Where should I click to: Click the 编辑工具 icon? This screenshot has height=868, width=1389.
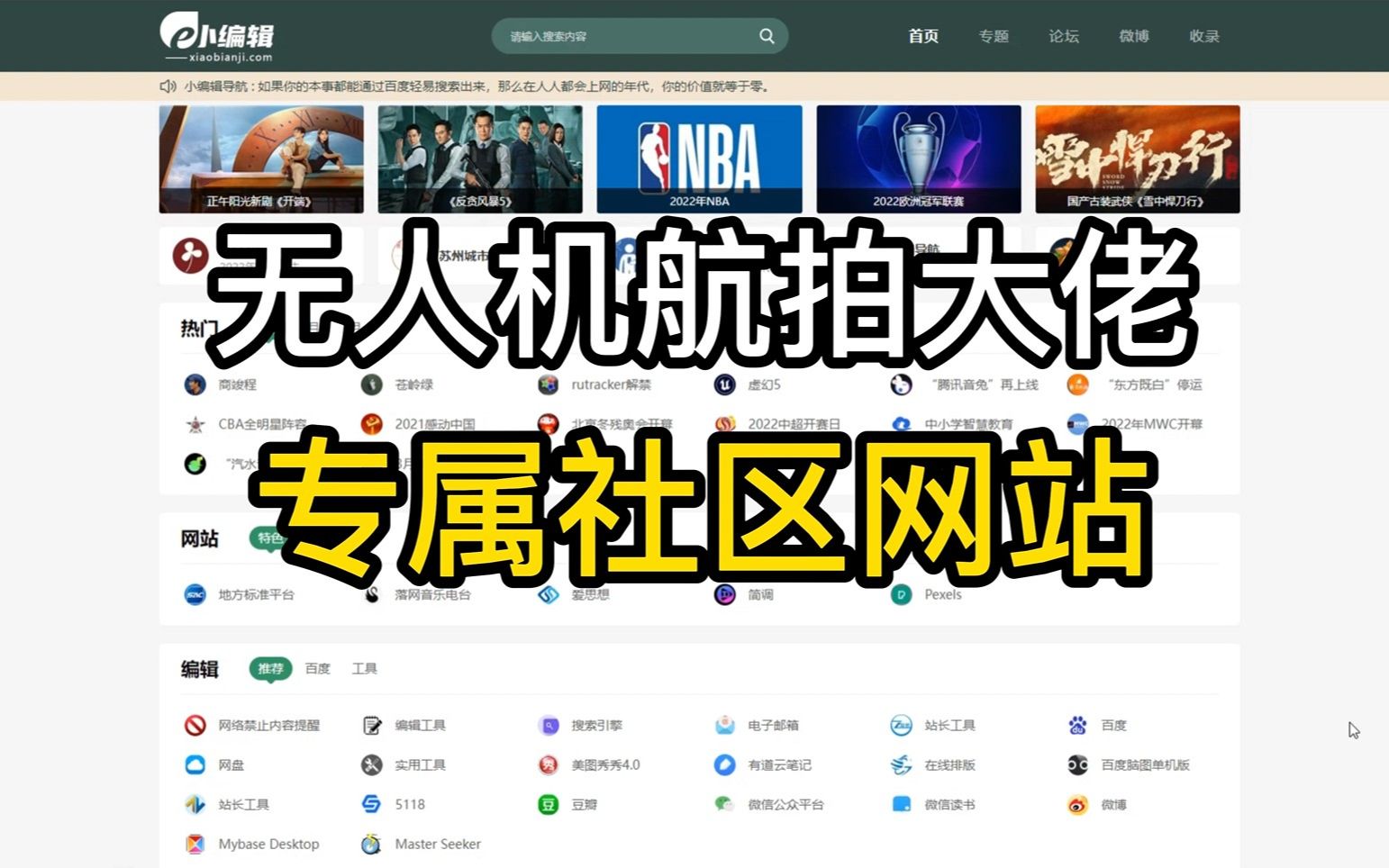[371, 725]
